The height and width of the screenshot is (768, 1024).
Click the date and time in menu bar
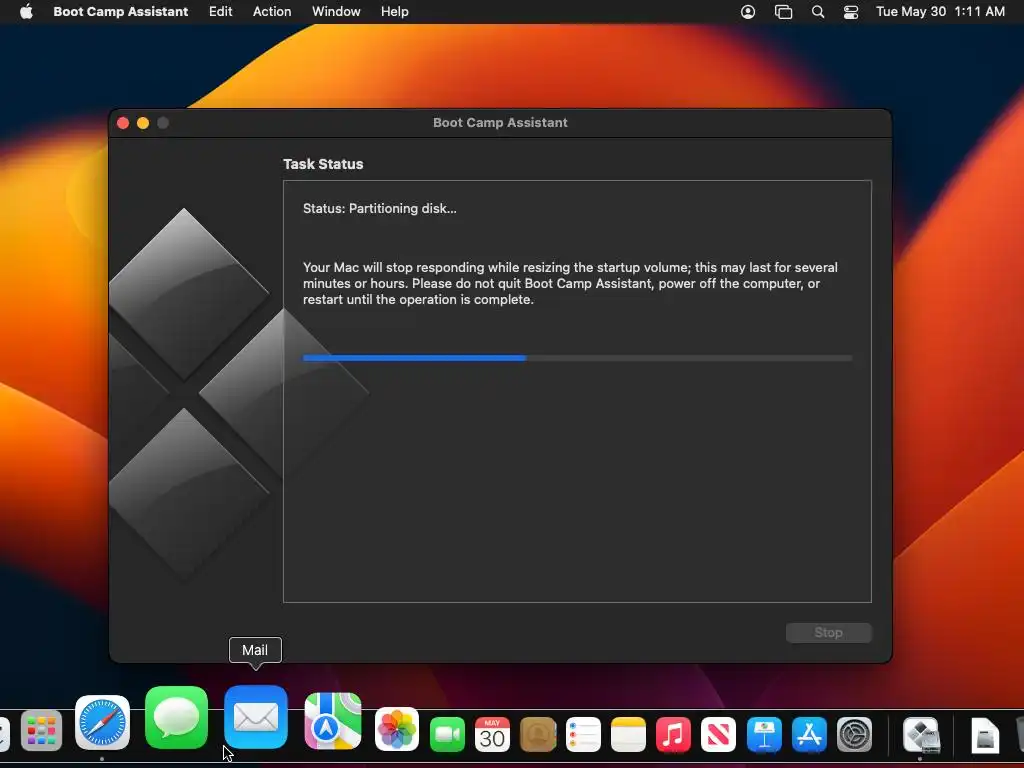(x=940, y=11)
